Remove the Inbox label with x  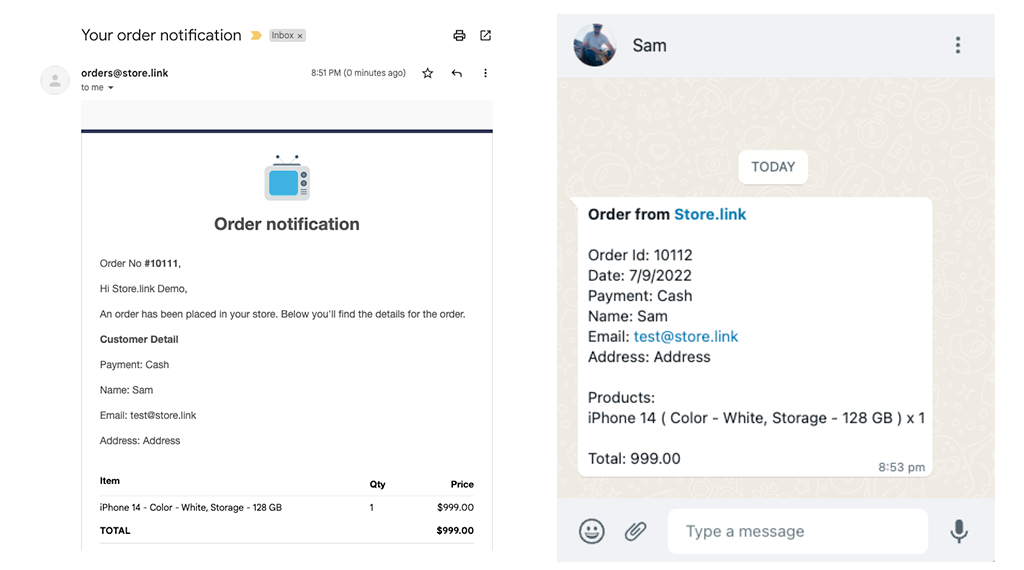pyautogui.click(x=300, y=36)
